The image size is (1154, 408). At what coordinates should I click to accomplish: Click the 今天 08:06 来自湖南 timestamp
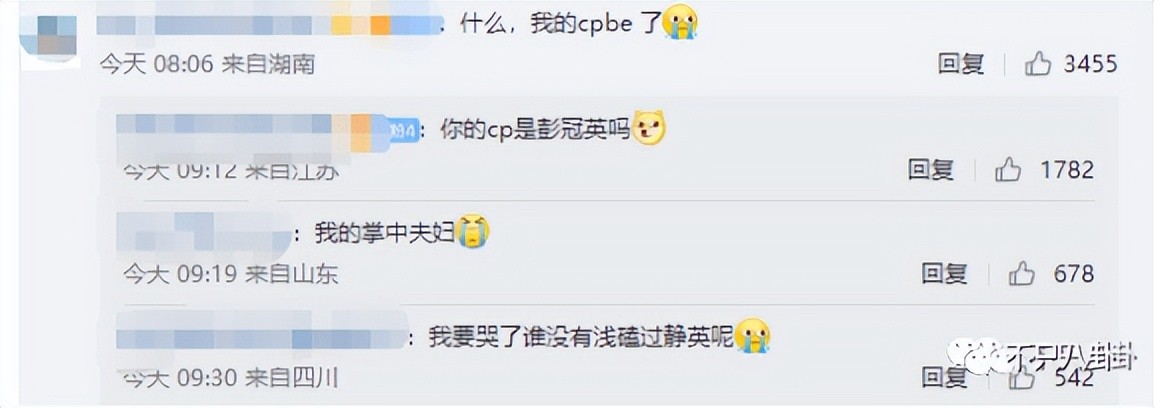[x=208, y=65]
